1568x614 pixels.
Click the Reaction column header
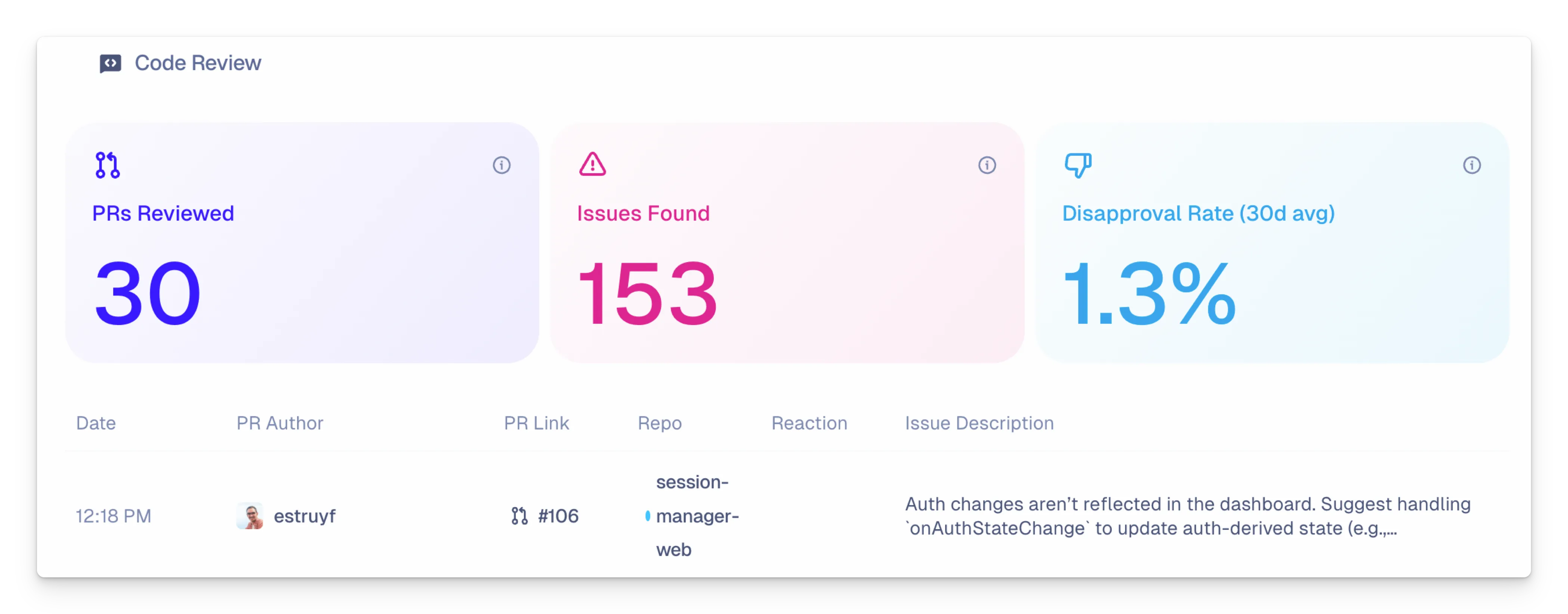click(x=809, y=423)
